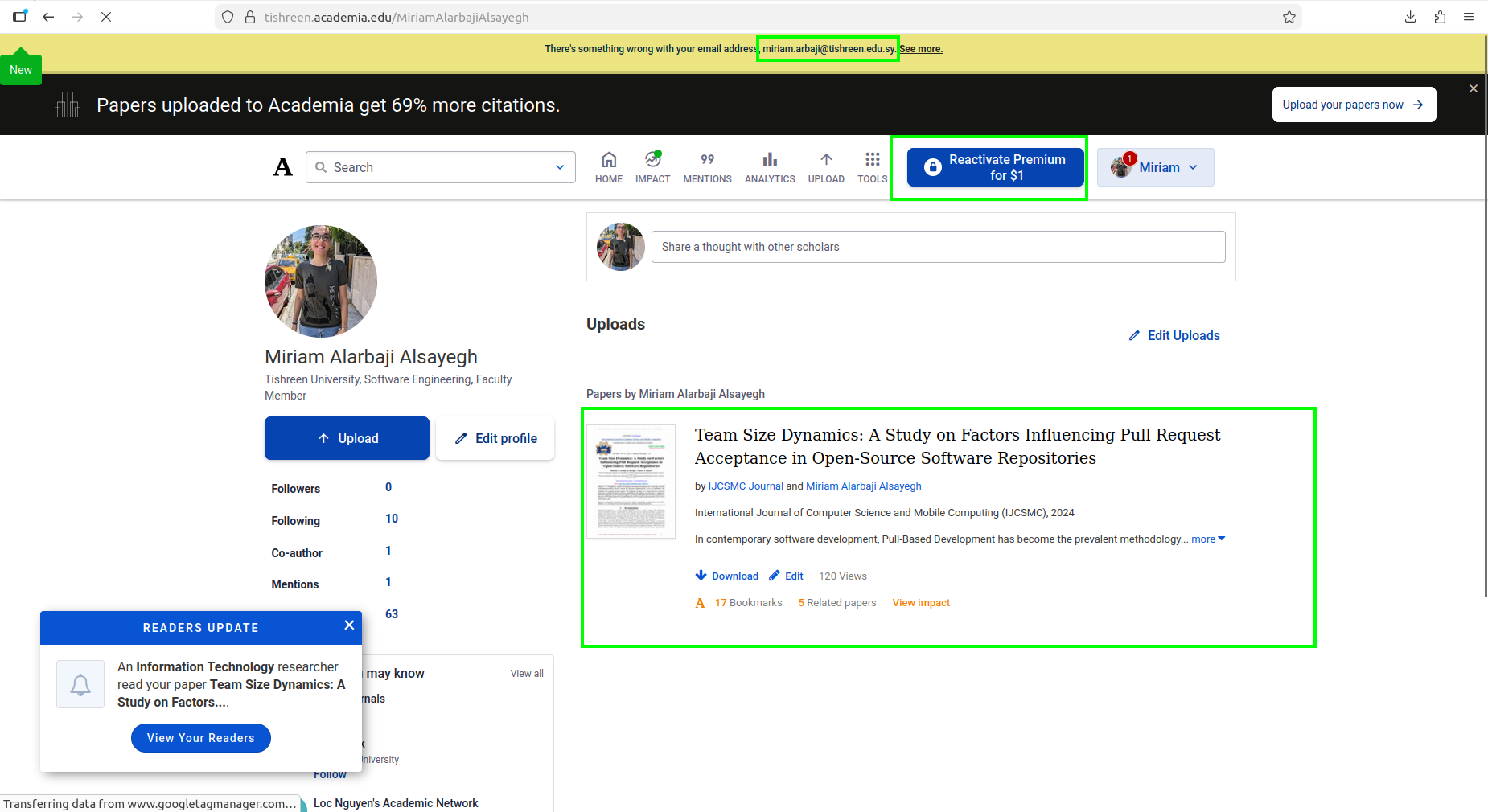Viewport: 1488px width, 812px height.
Task: Bookmark this page with star icon
Action: click(1289, 17)
